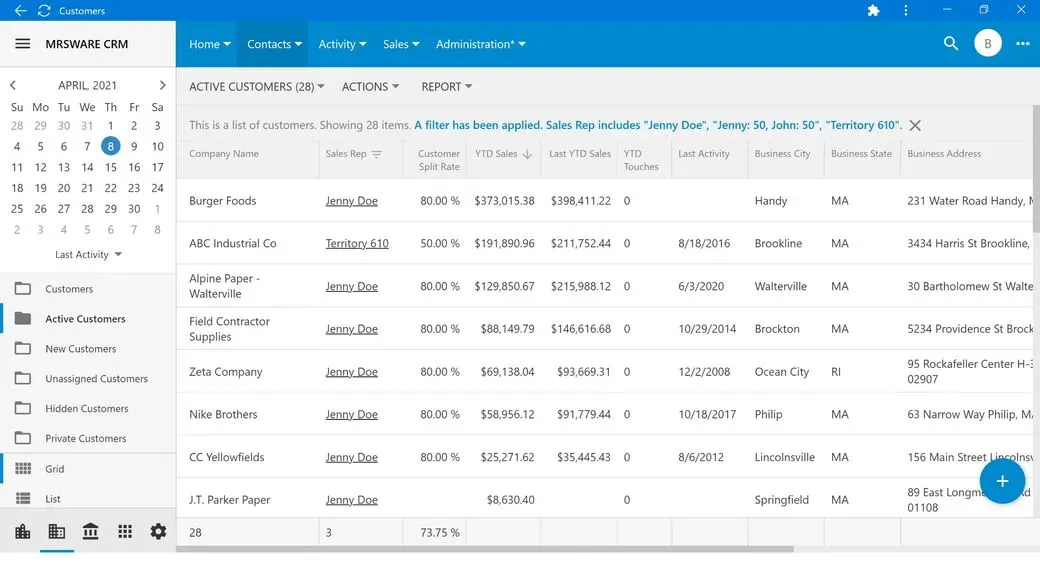1040x585 pixels.
Task: Open the Sales menu
Action: click(x=401, y=44)
